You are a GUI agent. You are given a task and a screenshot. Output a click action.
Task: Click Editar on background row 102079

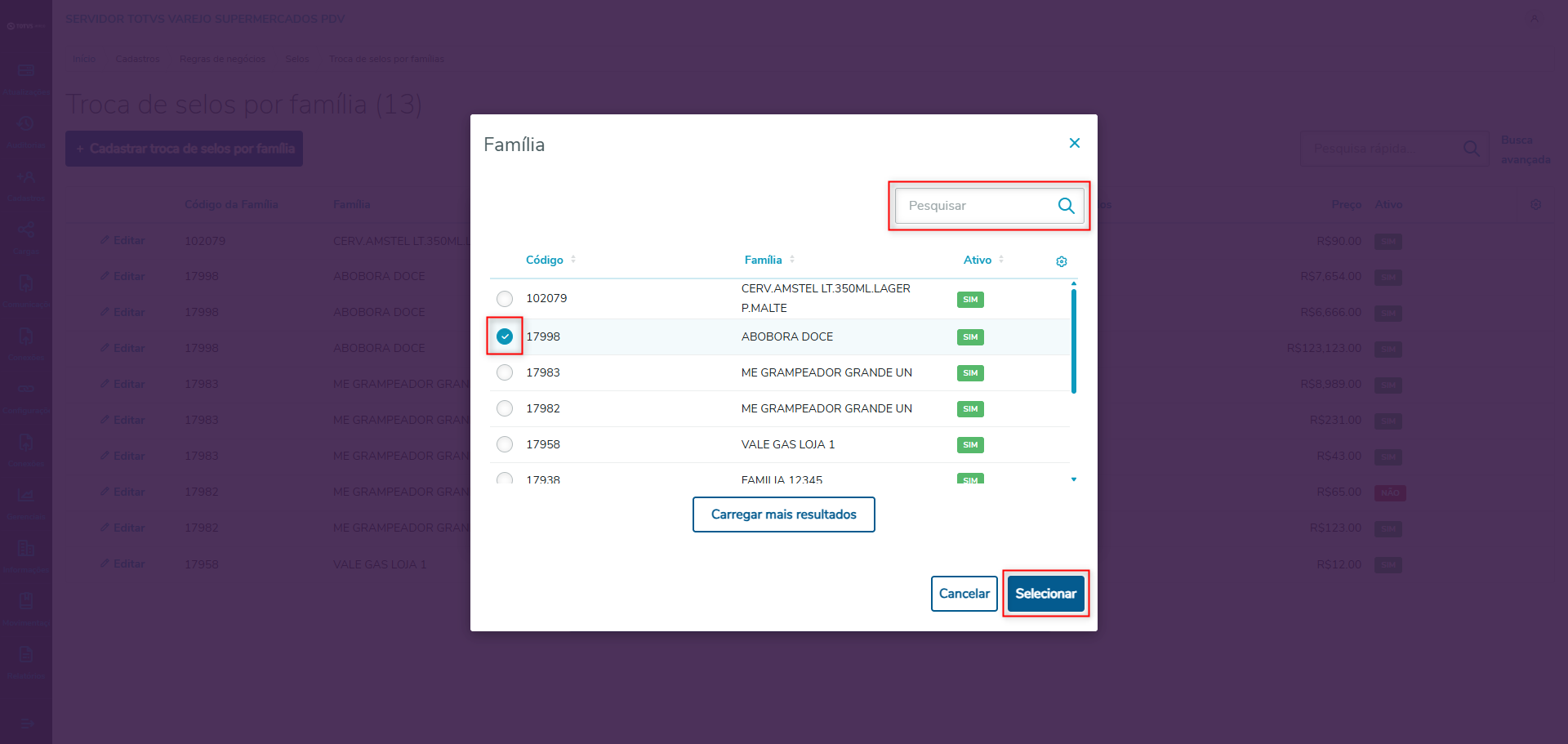pos(122,241)
